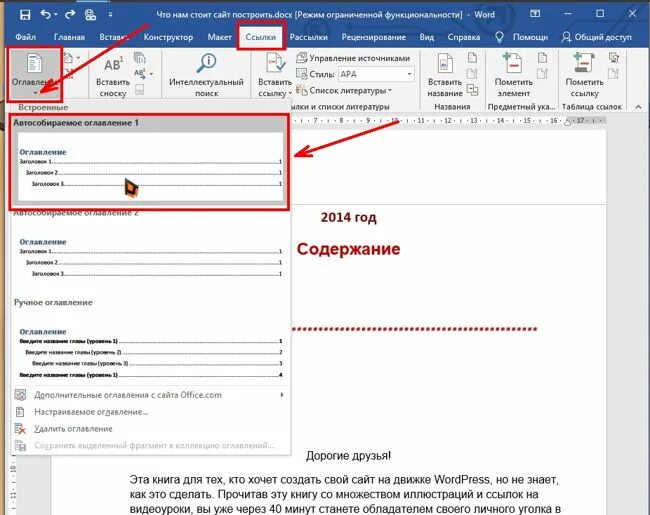
Task: Switch to the Конструктор tab
Action: click(x=168, y=37)
